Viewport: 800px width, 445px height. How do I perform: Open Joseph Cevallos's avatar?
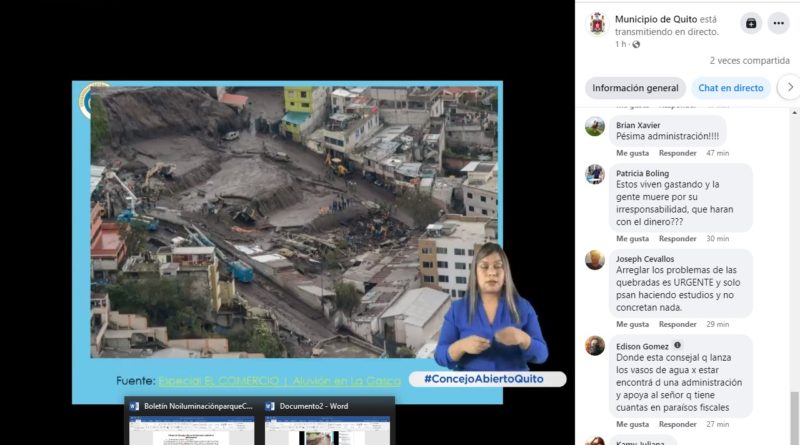[595, 260]
